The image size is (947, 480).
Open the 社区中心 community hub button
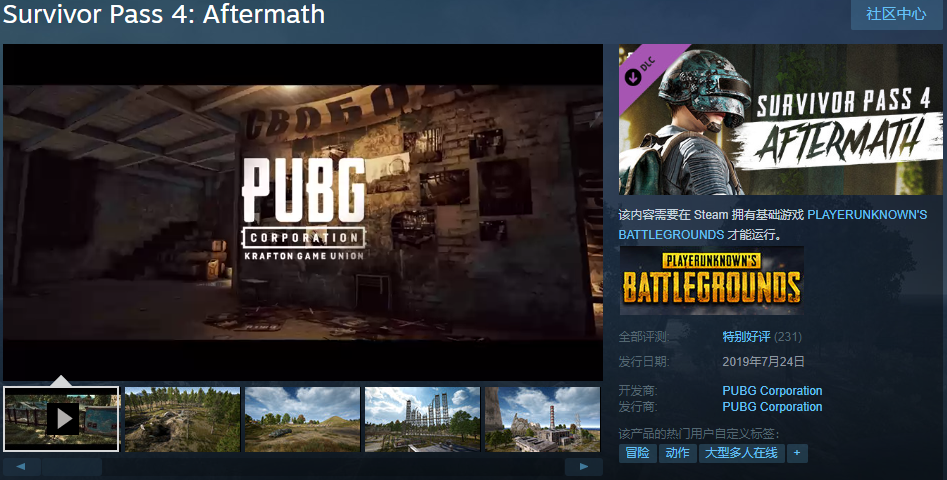pyautogui.click(x=896, y=14)
